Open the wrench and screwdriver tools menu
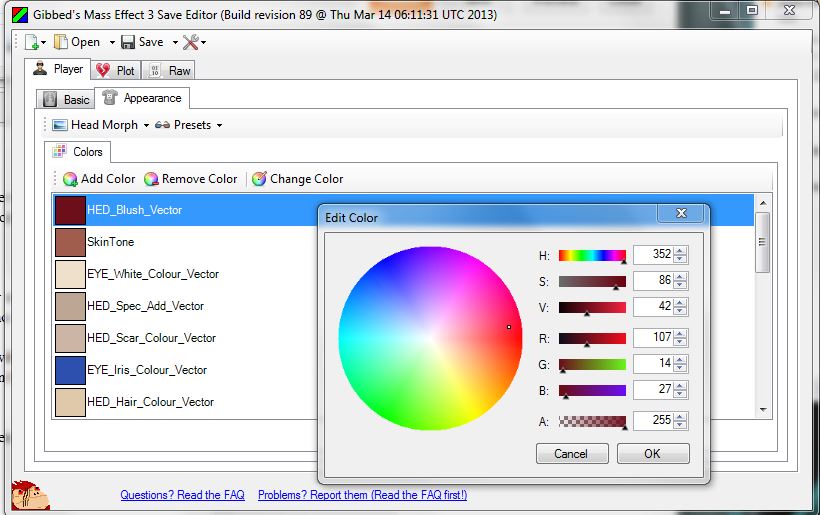820x515 pixels. 194,42
